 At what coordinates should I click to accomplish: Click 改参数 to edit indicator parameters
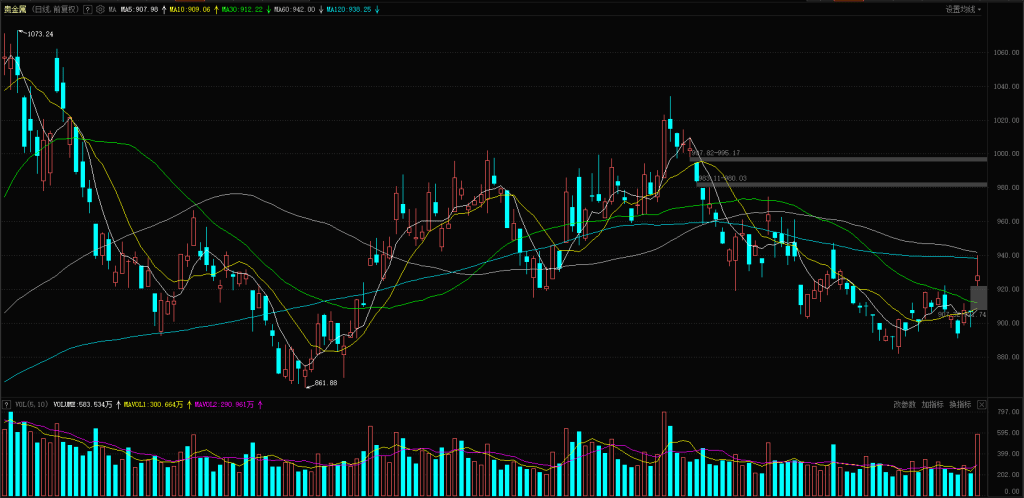(904, 405)
